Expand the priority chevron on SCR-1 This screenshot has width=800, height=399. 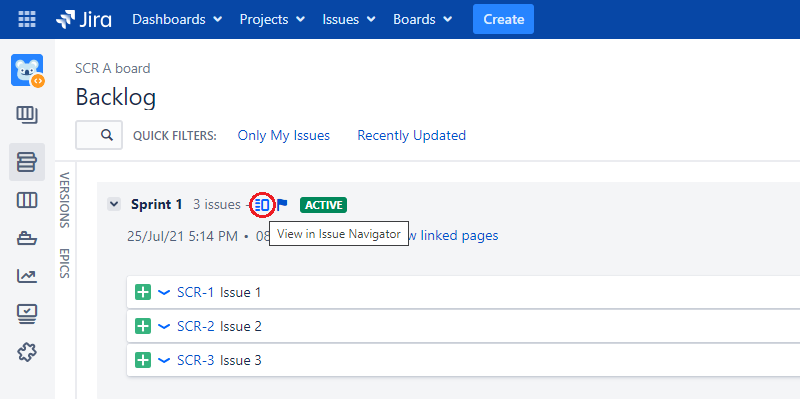164,292
